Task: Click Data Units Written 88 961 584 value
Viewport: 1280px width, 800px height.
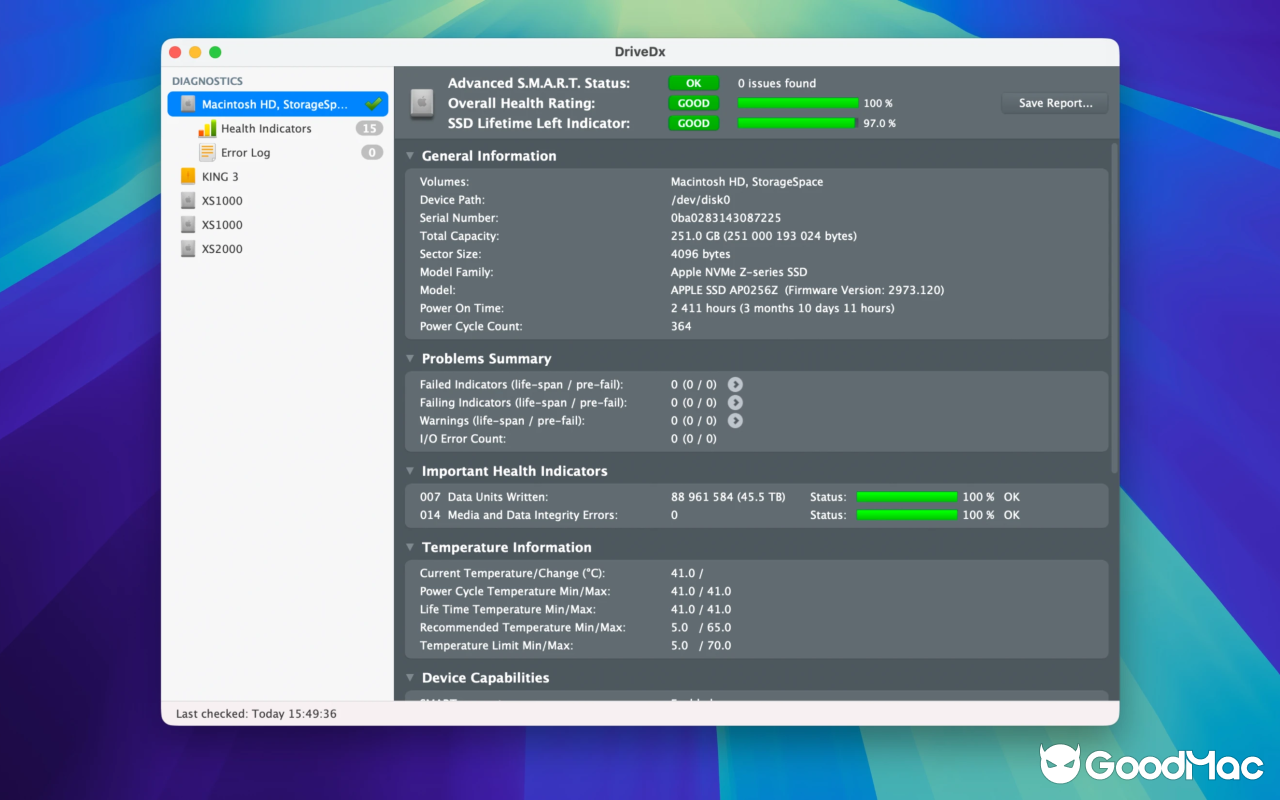Action: coord(728,497)
